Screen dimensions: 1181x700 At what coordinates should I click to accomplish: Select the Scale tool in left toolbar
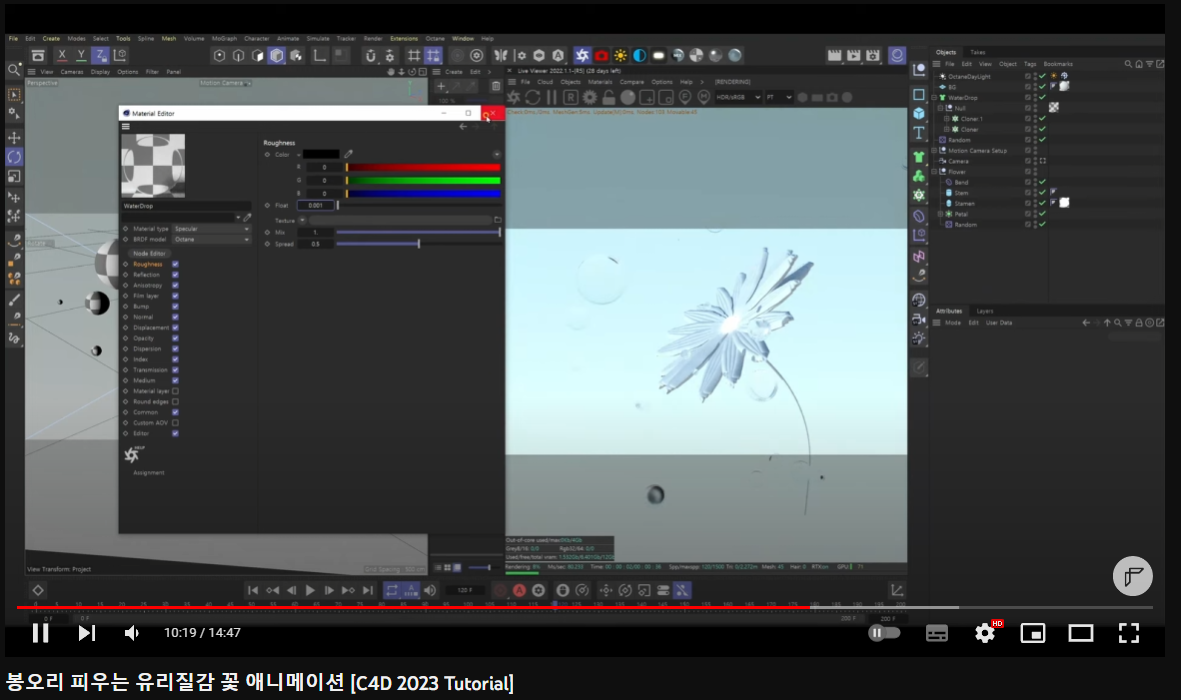pyautogui.click(x=14, y=176)
